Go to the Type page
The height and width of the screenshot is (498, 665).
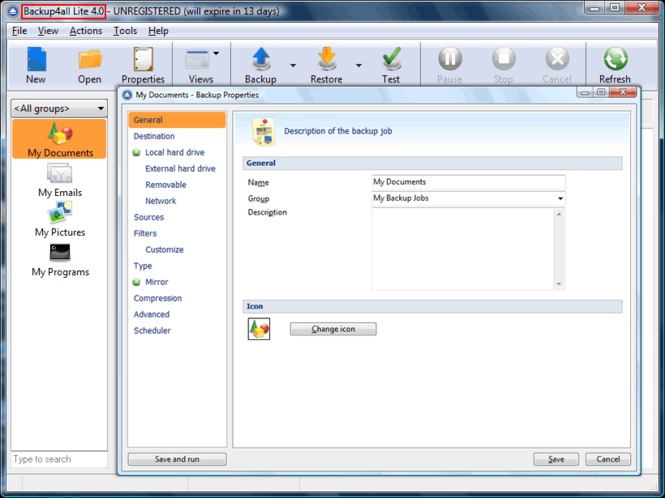click(x=143, y=266)
